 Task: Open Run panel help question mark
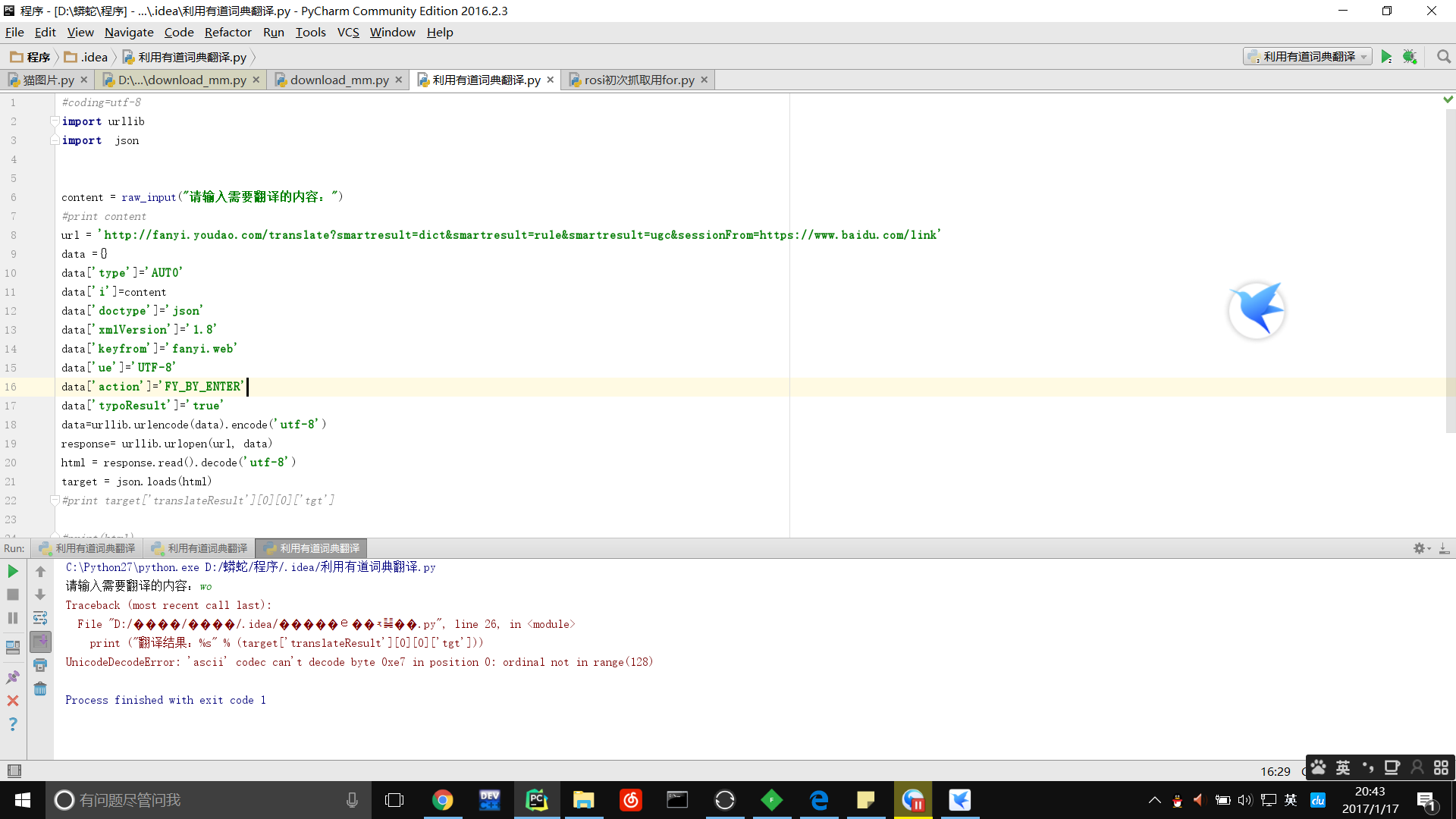point(13,724)
